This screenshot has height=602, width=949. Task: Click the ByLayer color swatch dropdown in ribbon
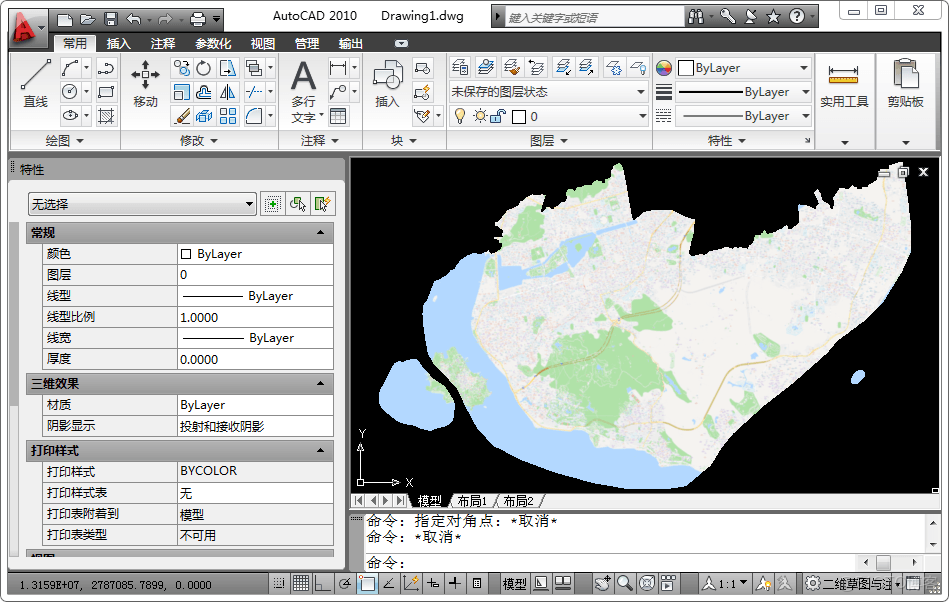pyautogui.click(x=744, y=68)
